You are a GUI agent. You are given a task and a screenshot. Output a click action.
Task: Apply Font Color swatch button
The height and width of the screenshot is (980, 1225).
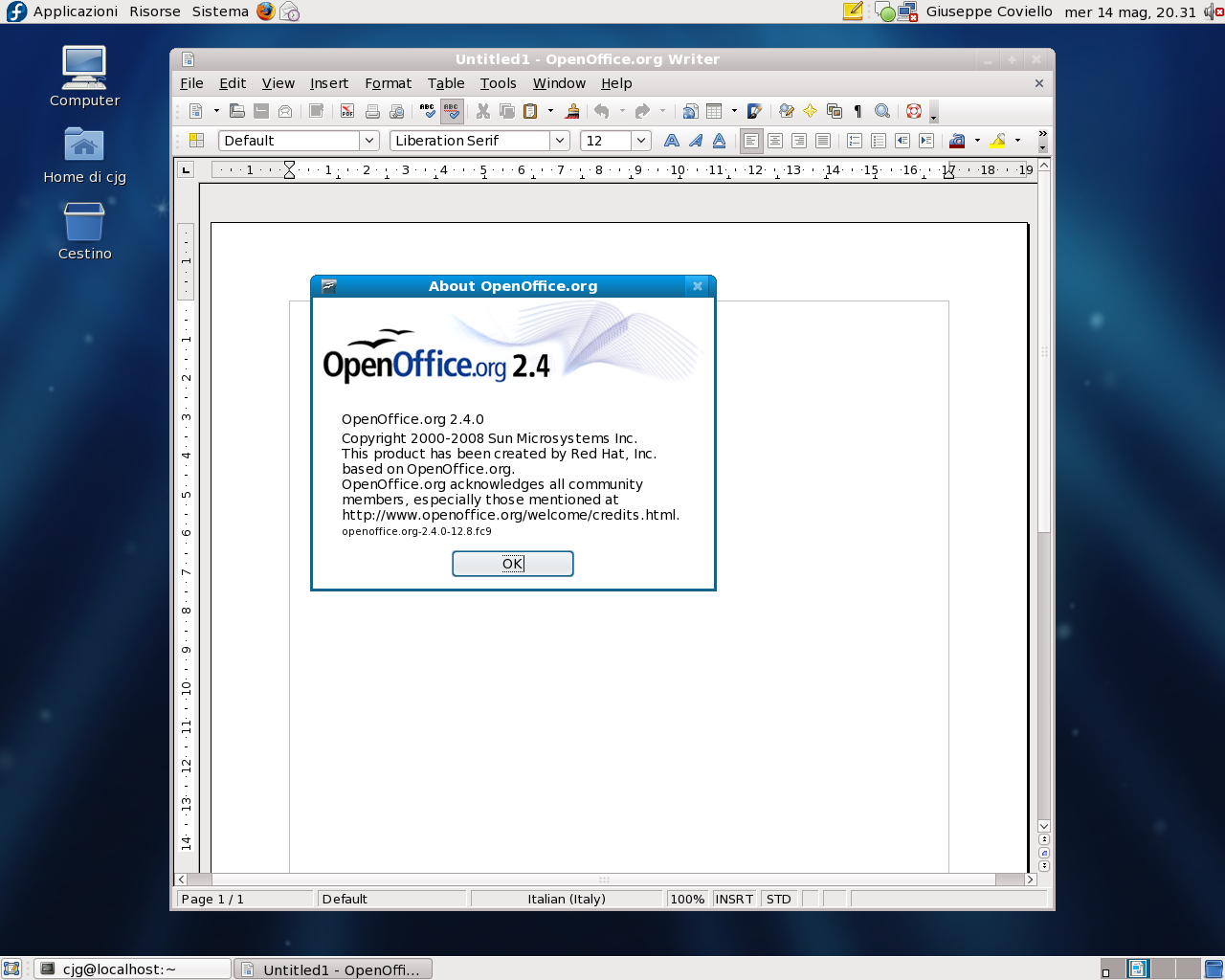click(957, 141)
